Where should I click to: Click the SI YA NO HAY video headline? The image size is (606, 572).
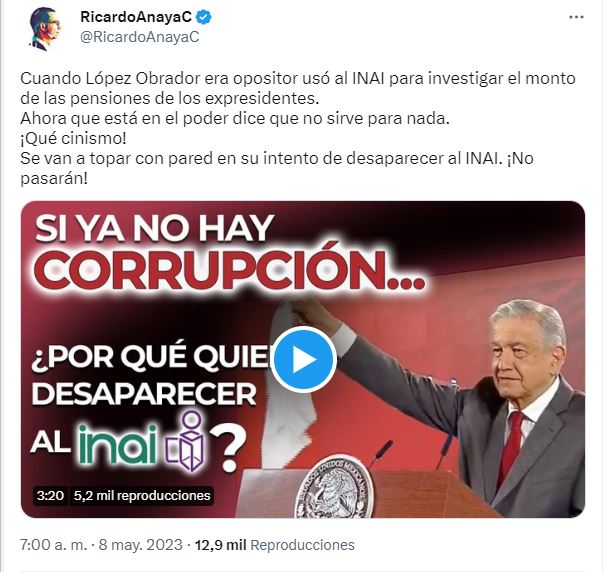point(155,228)
